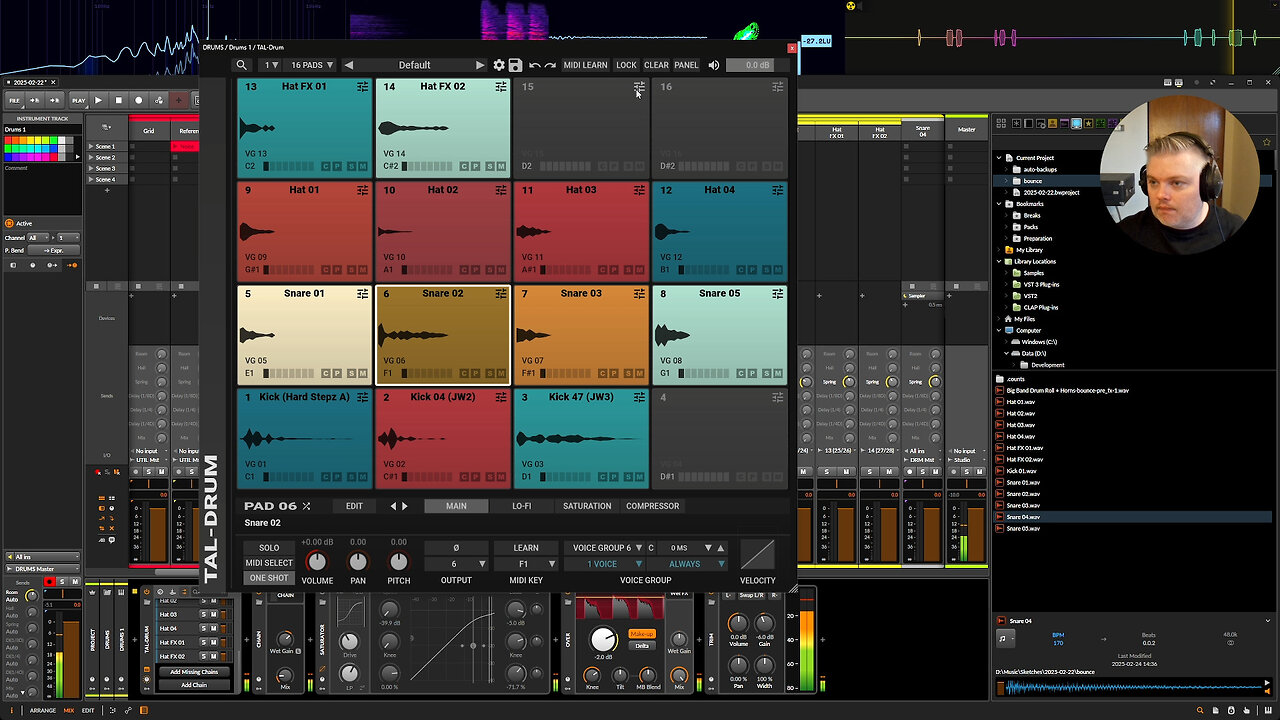Solo pad 5 Snare 01 with S button
The width and height of the screenshot is (1280, 720).
[351, 374]
